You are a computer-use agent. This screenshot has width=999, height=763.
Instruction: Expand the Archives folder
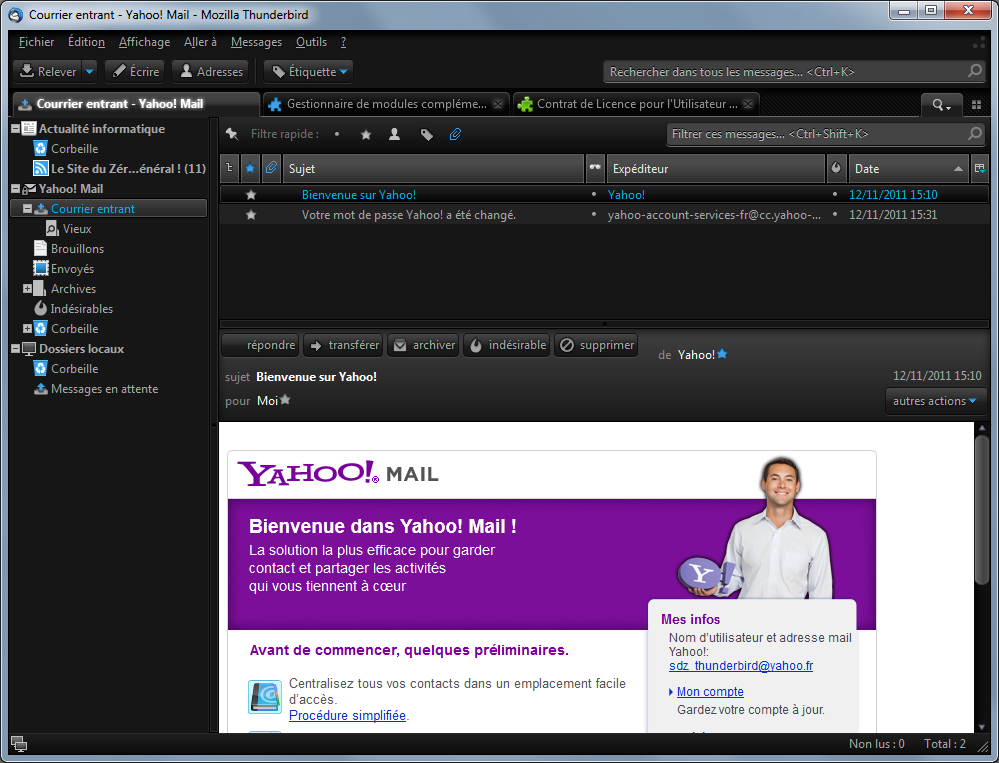28,289
